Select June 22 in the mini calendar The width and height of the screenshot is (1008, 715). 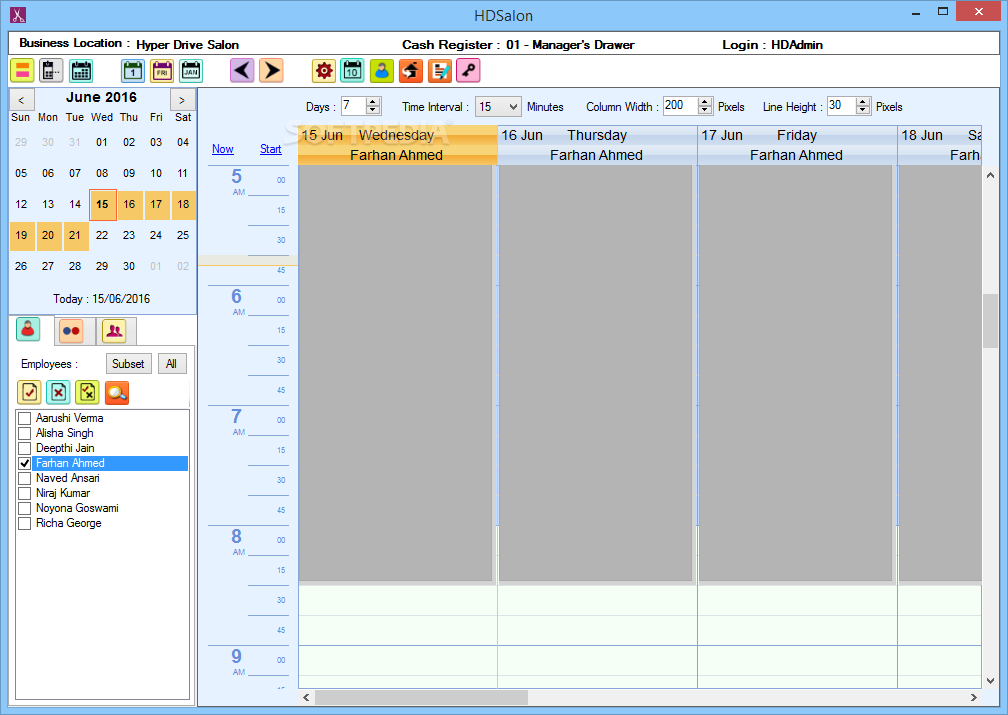pos(102,235)
